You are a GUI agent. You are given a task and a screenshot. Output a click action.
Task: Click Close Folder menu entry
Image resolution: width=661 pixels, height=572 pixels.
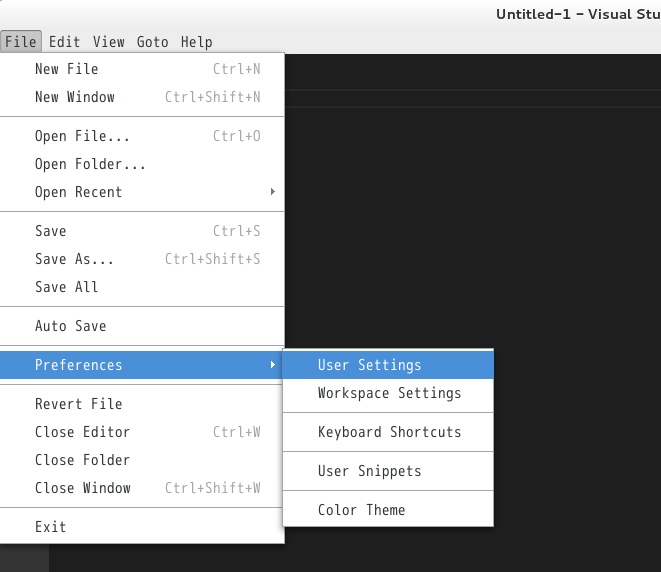(82, 460)
